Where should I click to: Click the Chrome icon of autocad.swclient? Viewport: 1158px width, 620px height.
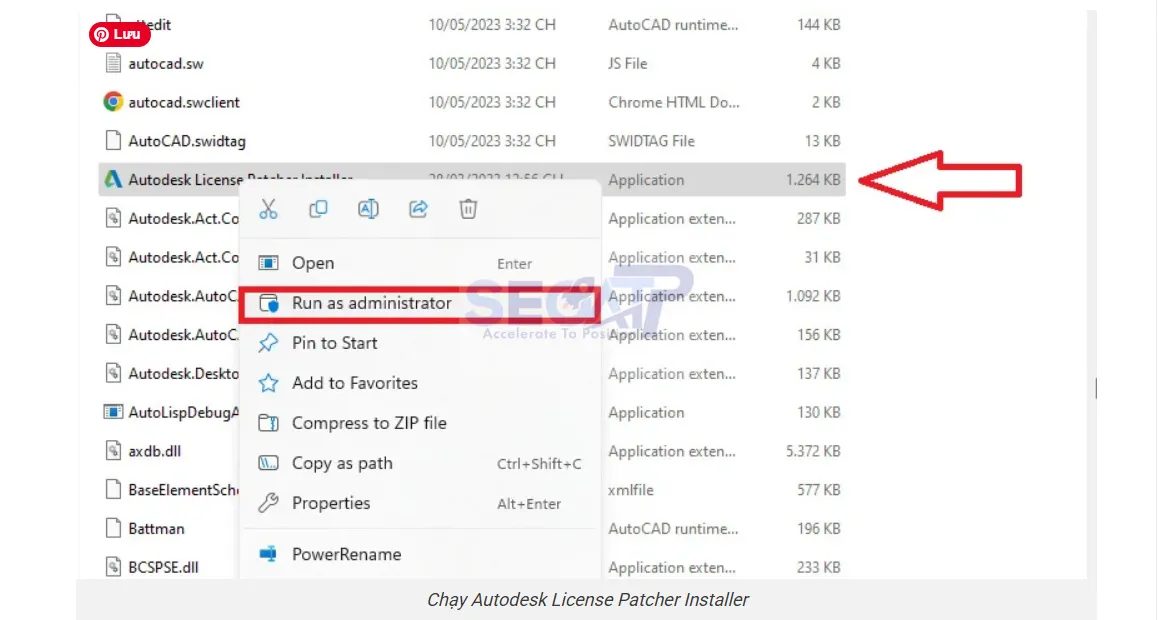113,102
